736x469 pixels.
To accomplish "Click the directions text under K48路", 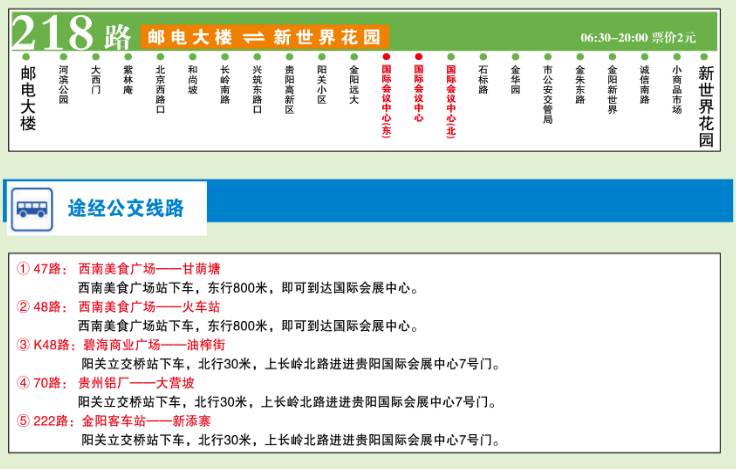I will click(291, 364).
